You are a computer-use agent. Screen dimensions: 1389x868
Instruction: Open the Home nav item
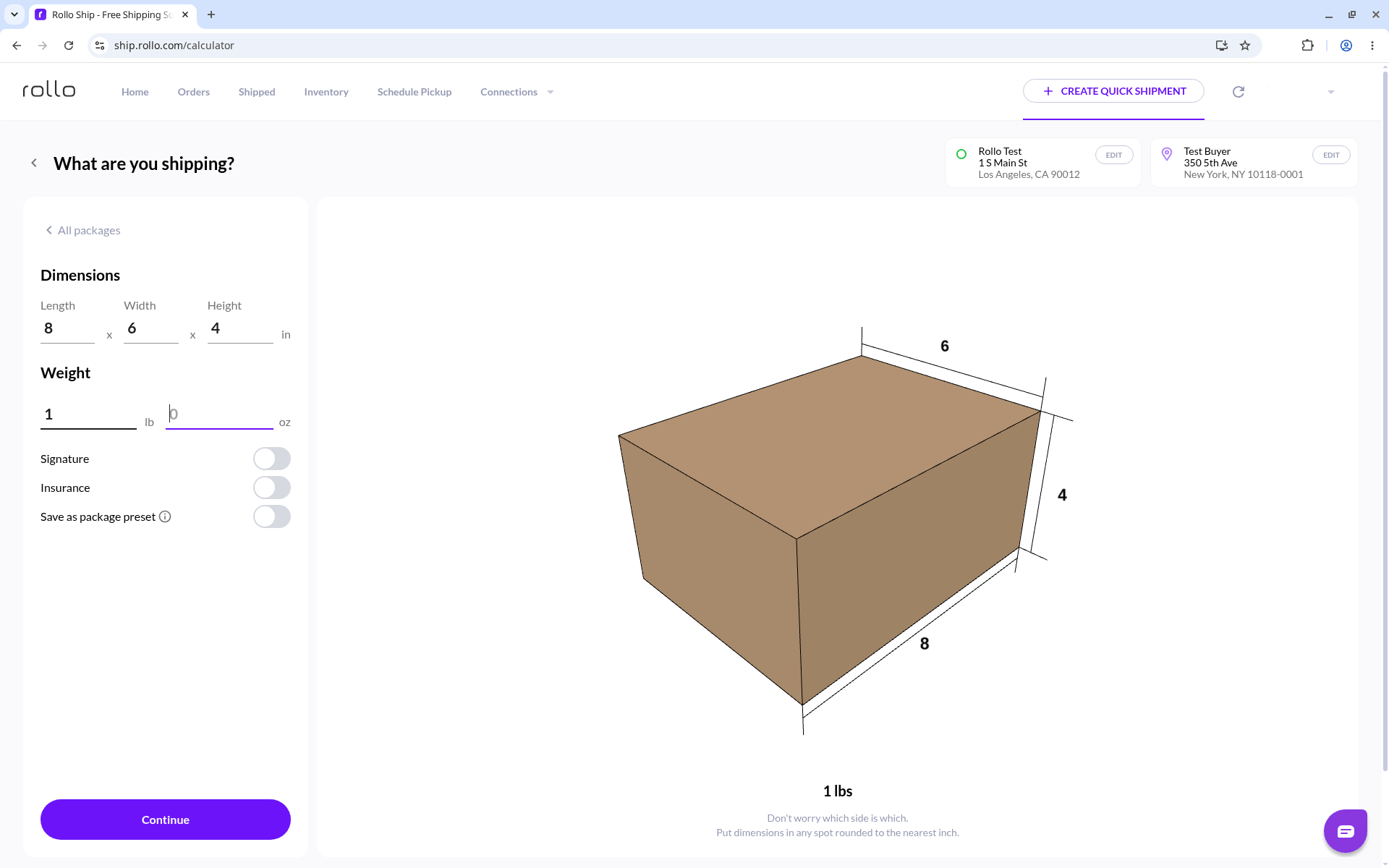point(135,92)
